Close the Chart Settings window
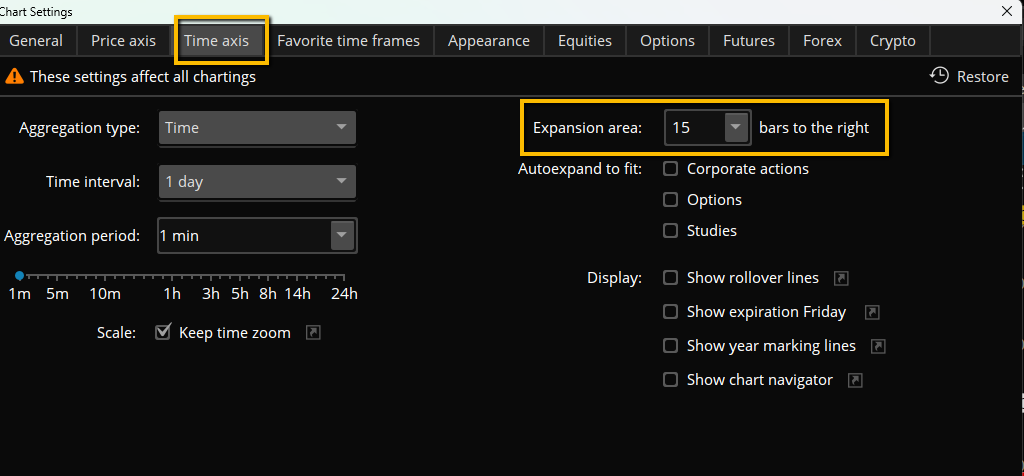Image resolution: width=1024 pixels, height=476 pixels. (1006, 10)
